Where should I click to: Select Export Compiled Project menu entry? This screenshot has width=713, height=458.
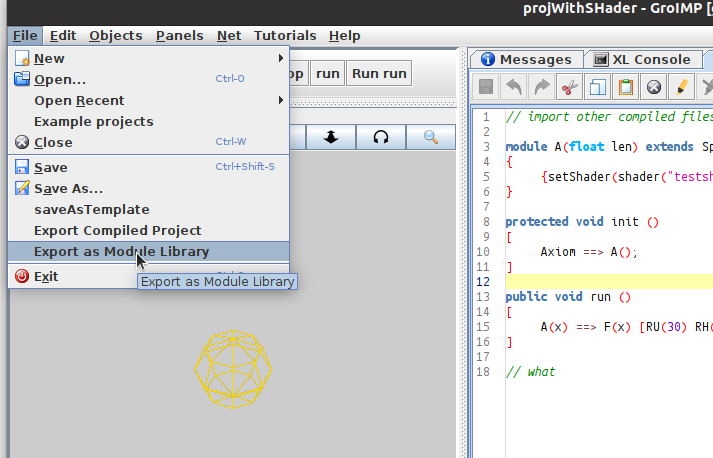[117, 230]
